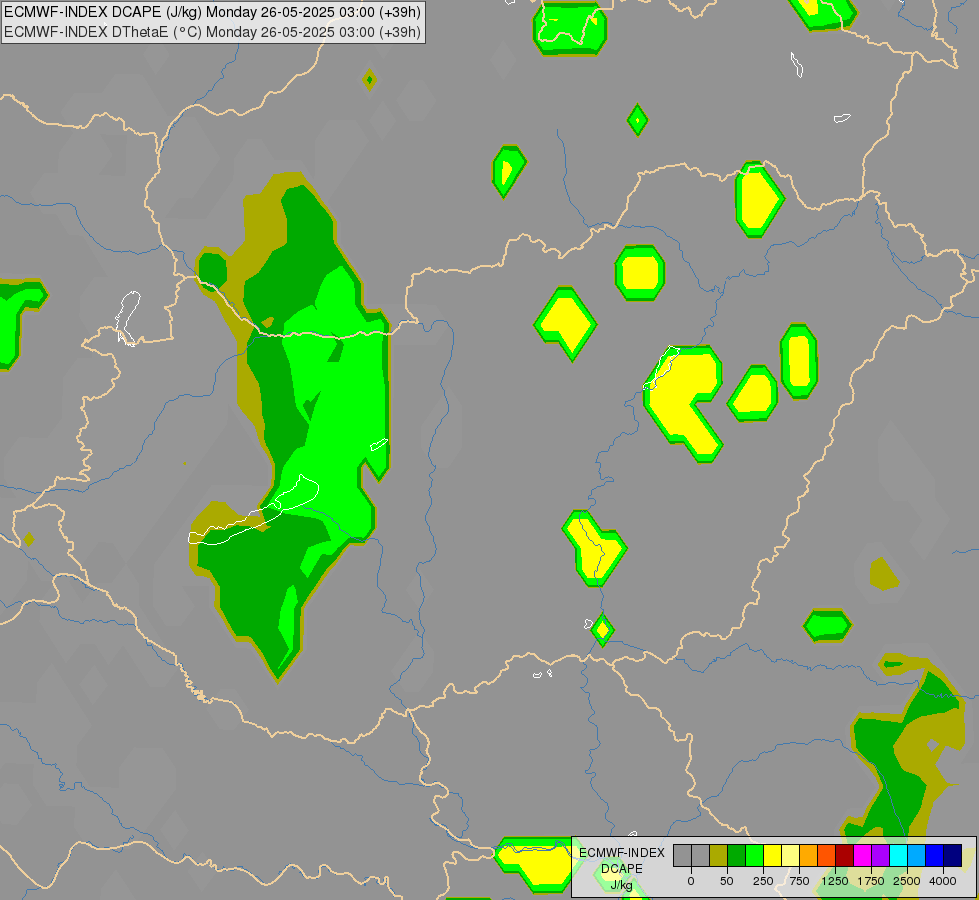
Task: Click the ECMWF-INDEX DCAPE (J/kg) title line
Action: point(212,12)
